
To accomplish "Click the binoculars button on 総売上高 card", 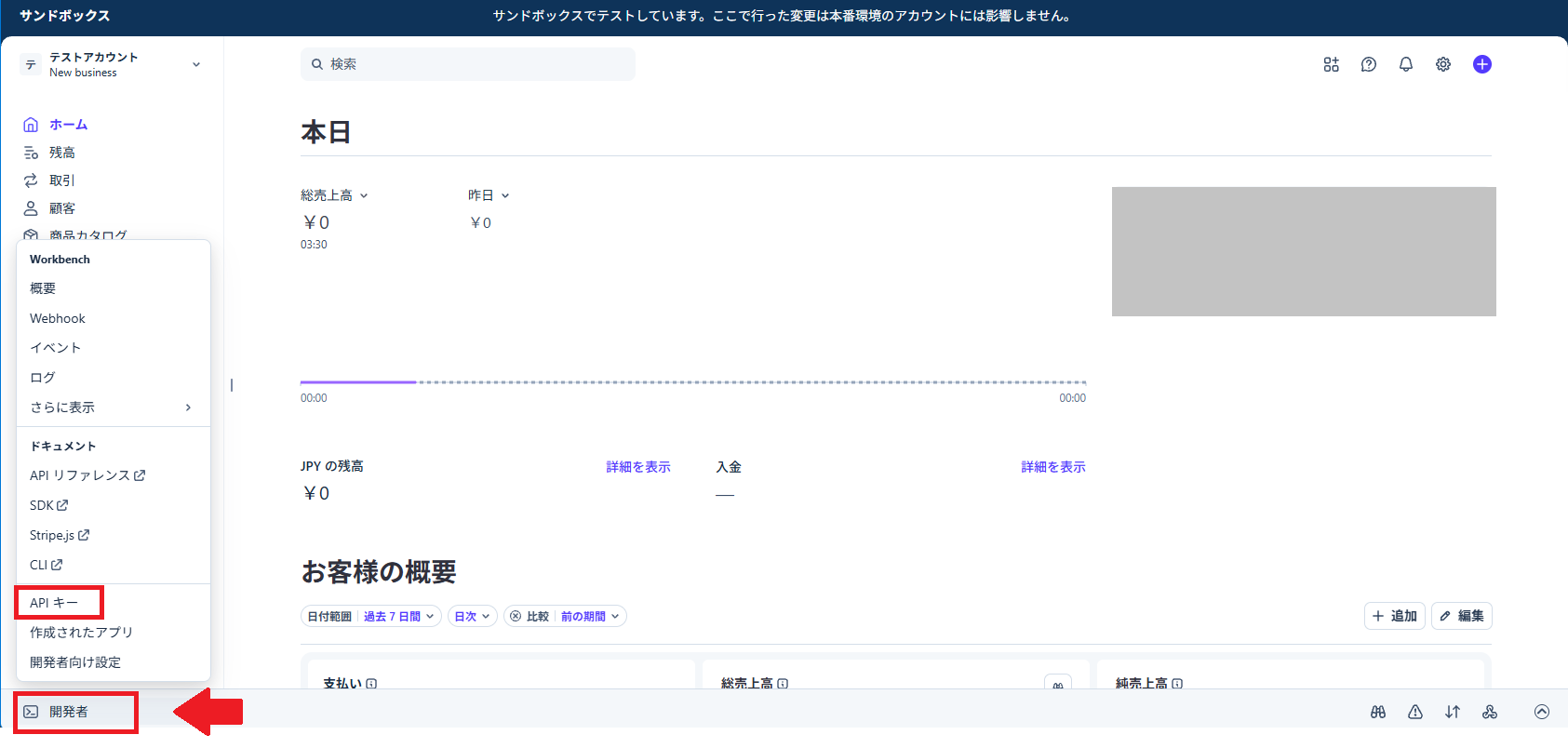I will pos(1058,683).
